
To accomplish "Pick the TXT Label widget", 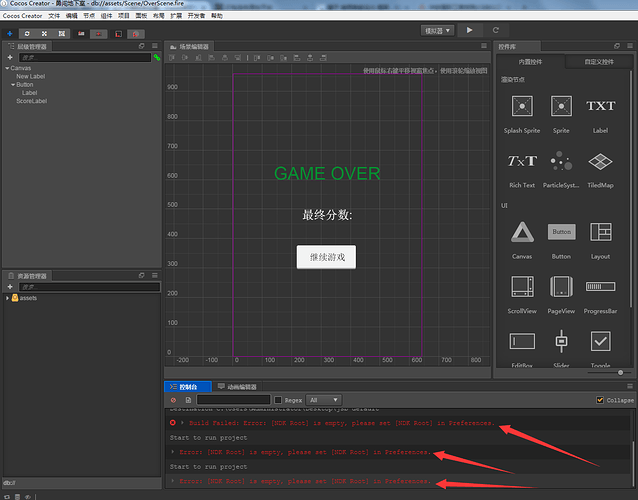I will tap(601, 114).
